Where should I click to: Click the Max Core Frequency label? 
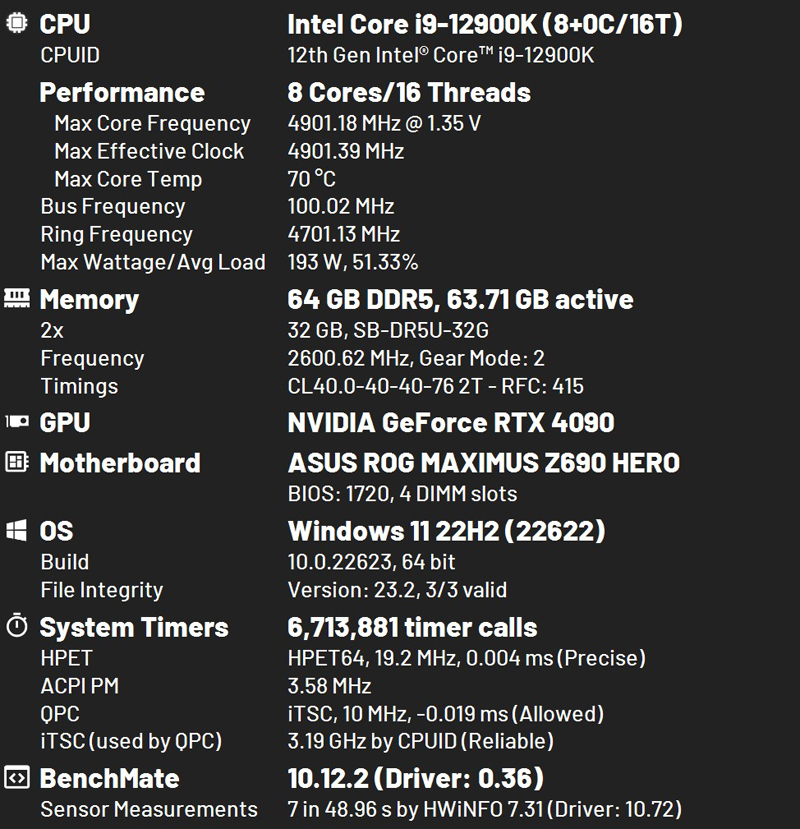click(x=152, y=124)
